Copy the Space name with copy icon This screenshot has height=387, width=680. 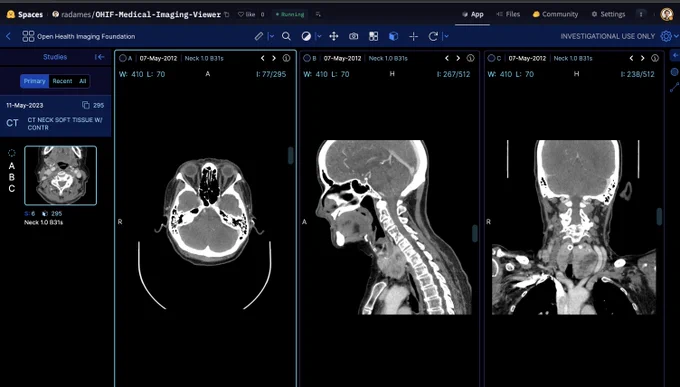coord(226,14)
